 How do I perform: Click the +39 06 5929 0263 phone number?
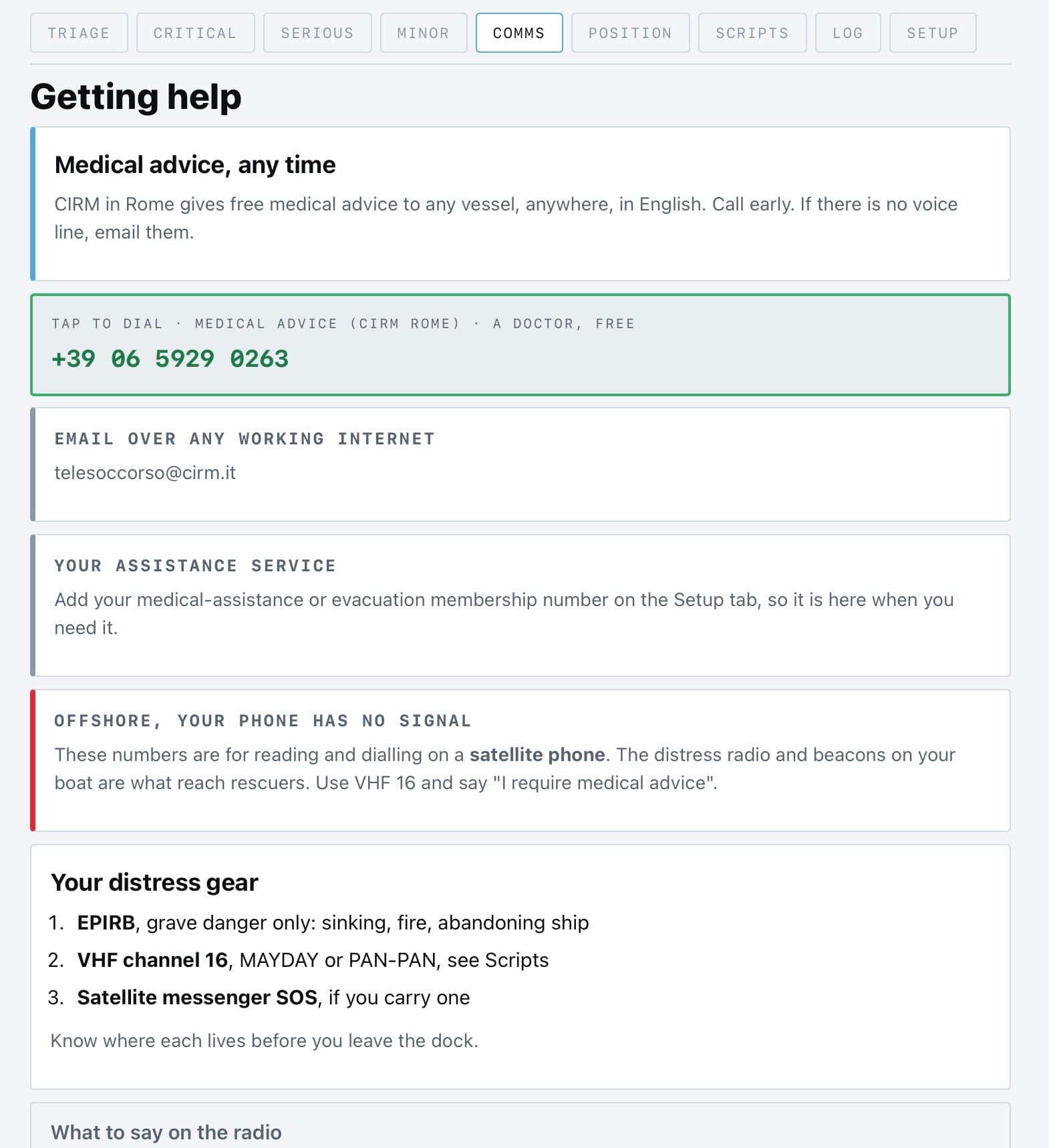pyautogui.click(x=170, y=359)
